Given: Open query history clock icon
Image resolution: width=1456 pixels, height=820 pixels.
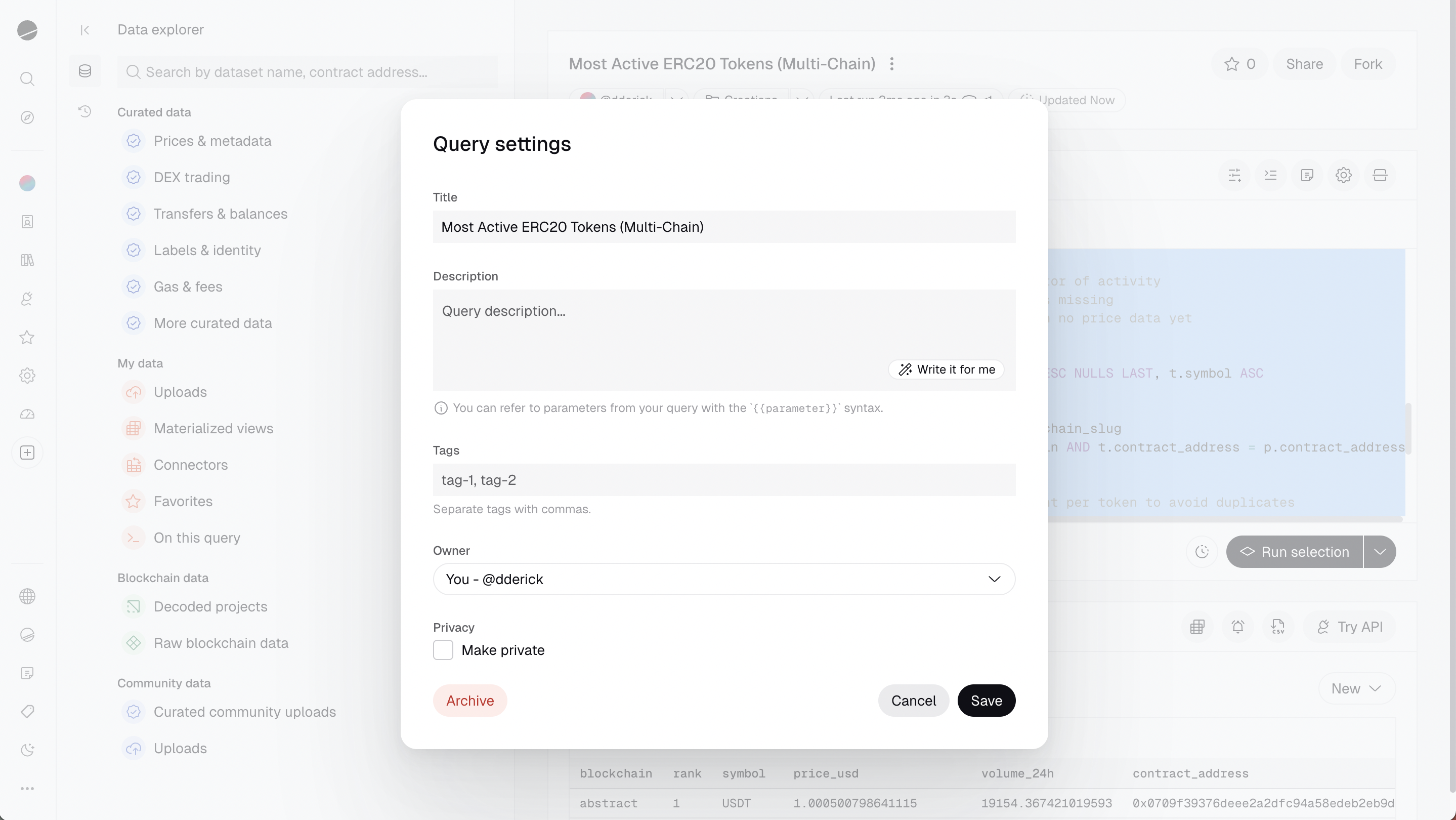Looking at the screenshot, I should [85, 111].
